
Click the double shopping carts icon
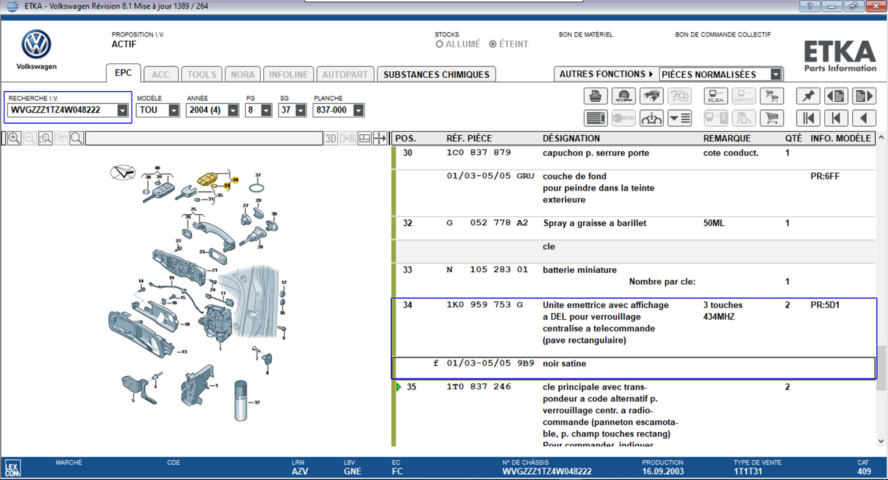pyautogui.click(x=771, y=96)
